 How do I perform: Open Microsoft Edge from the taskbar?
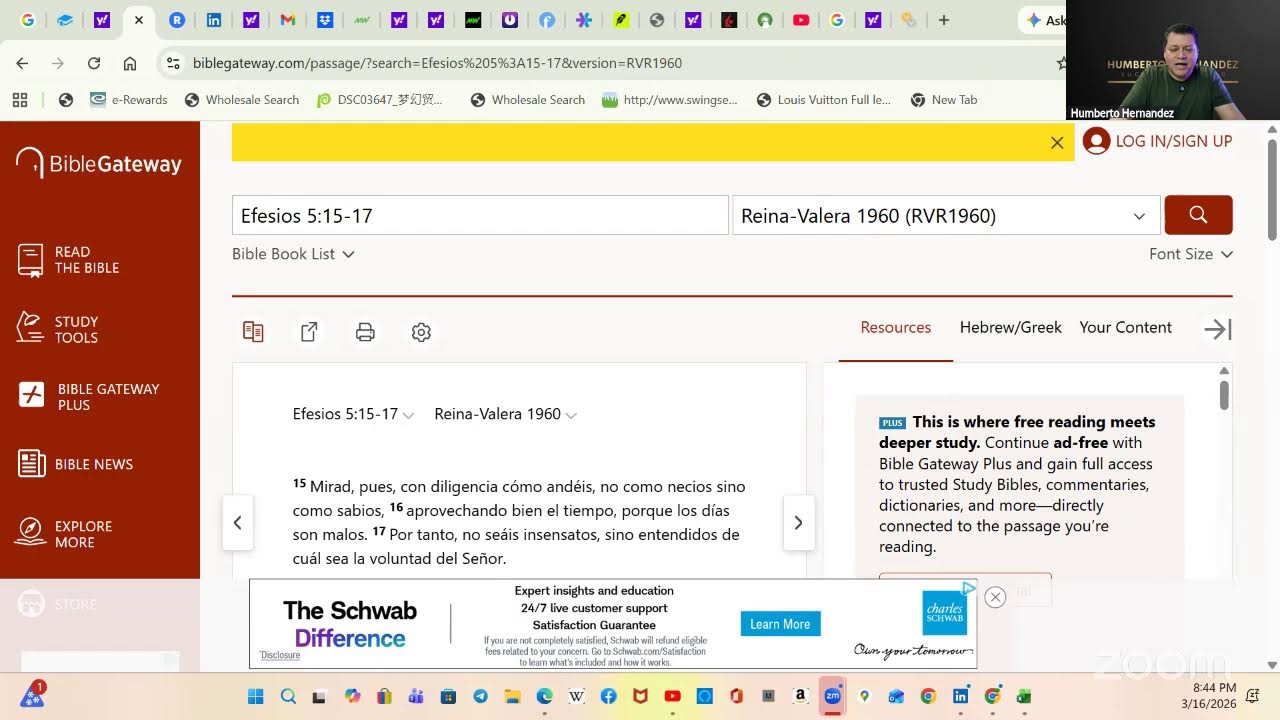tap(544, 696)
